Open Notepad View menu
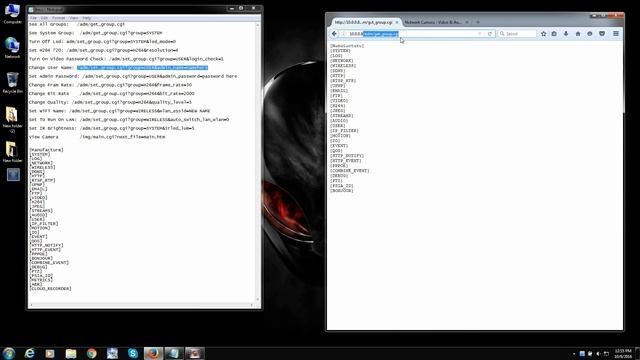 [73, 18]
